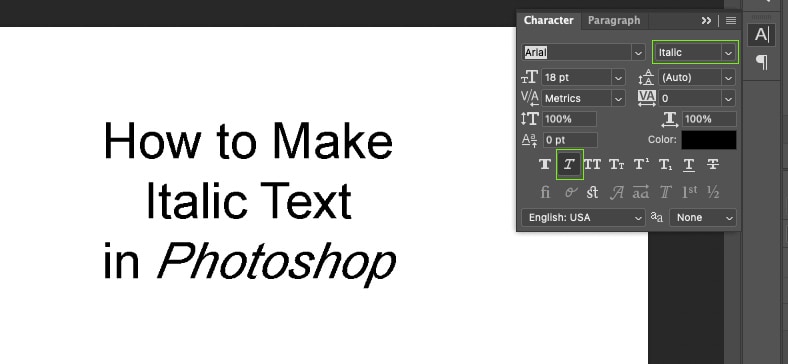Open the anti-aliasing None dropdown

click(x=703, y=218)
